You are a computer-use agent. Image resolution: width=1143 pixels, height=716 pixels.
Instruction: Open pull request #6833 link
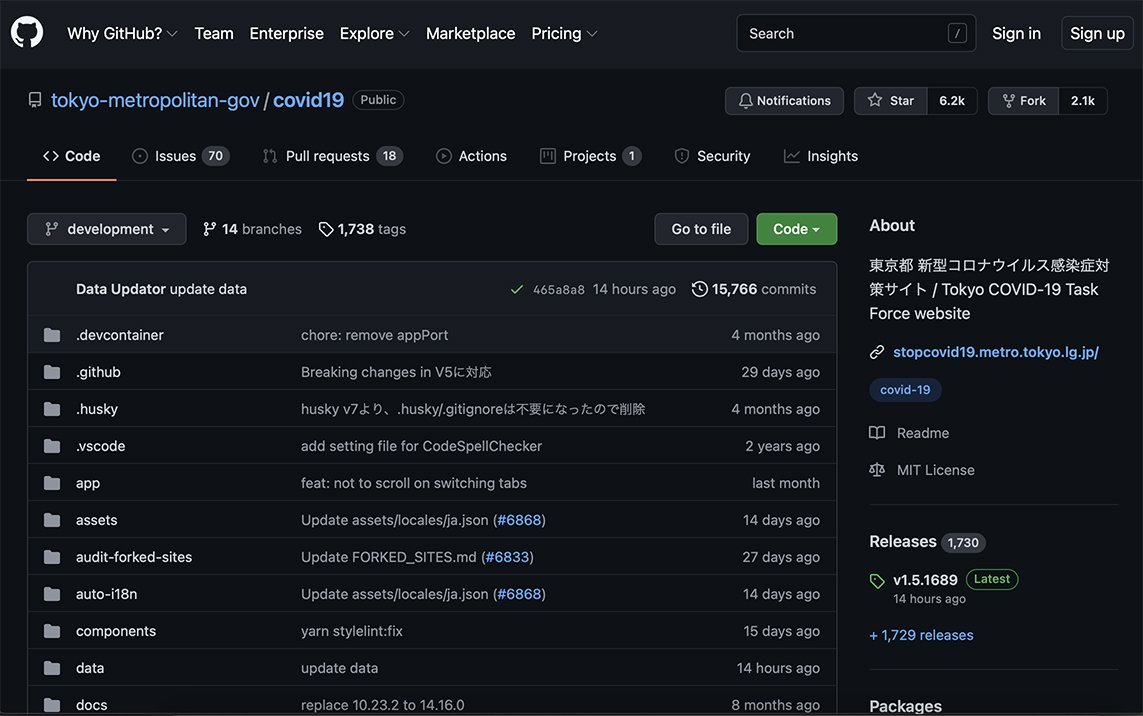tap(507, 557)
